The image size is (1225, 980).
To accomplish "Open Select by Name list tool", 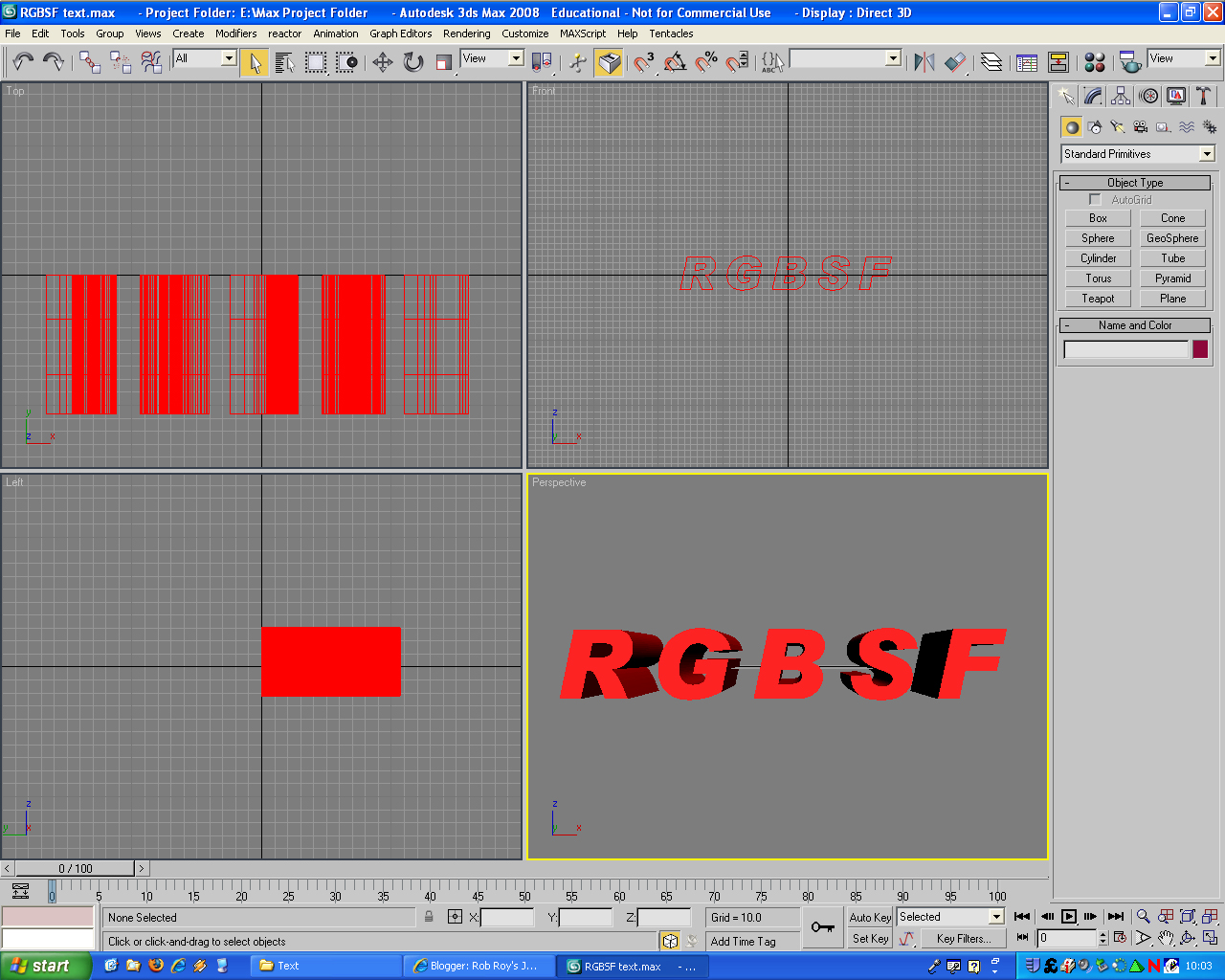I will click(285, 62).
